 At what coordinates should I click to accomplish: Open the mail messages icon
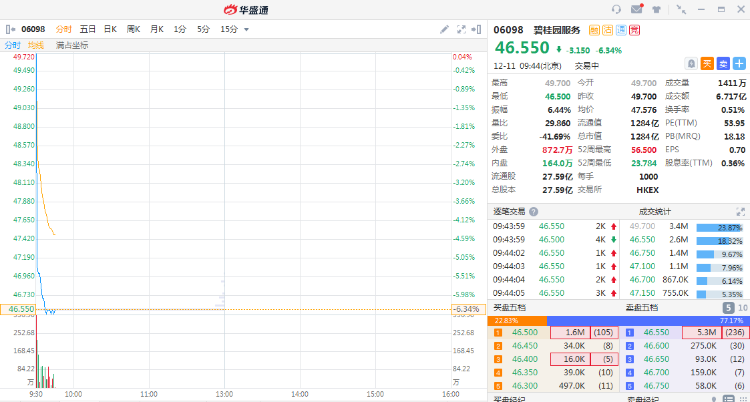(637, 9)
